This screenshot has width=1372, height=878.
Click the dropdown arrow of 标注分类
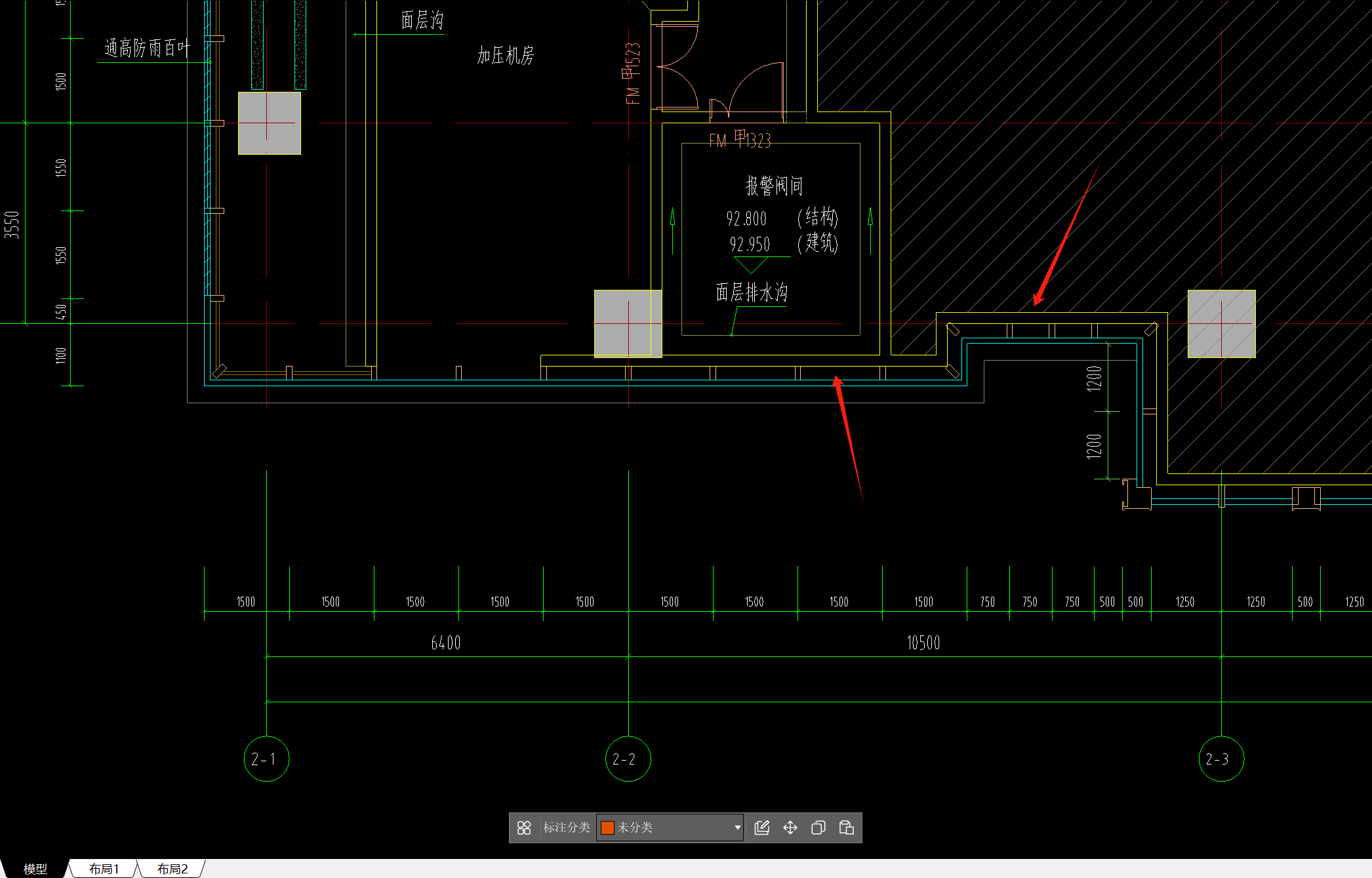click(x=737, y=828)
